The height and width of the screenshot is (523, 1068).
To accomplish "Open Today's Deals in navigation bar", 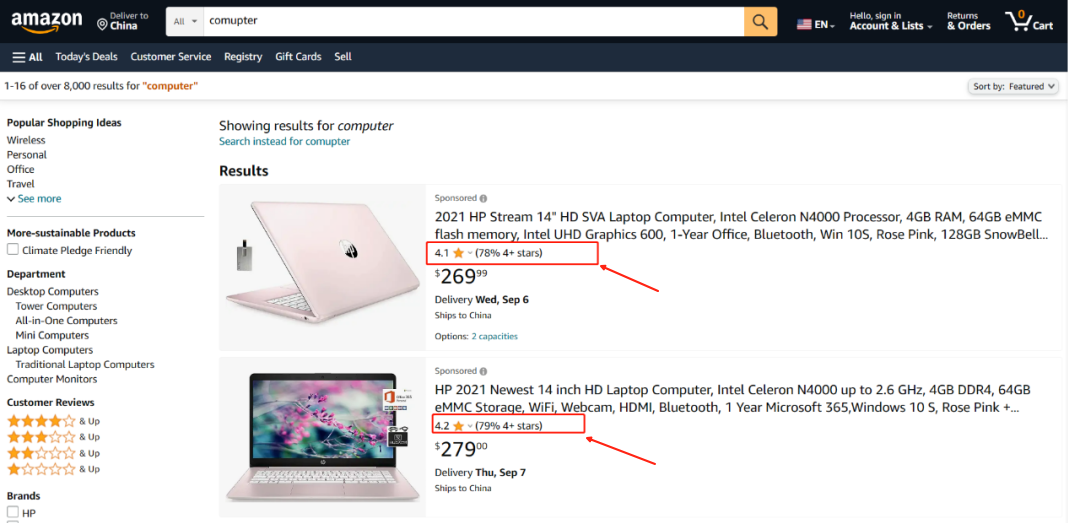I will coord(87,57).
